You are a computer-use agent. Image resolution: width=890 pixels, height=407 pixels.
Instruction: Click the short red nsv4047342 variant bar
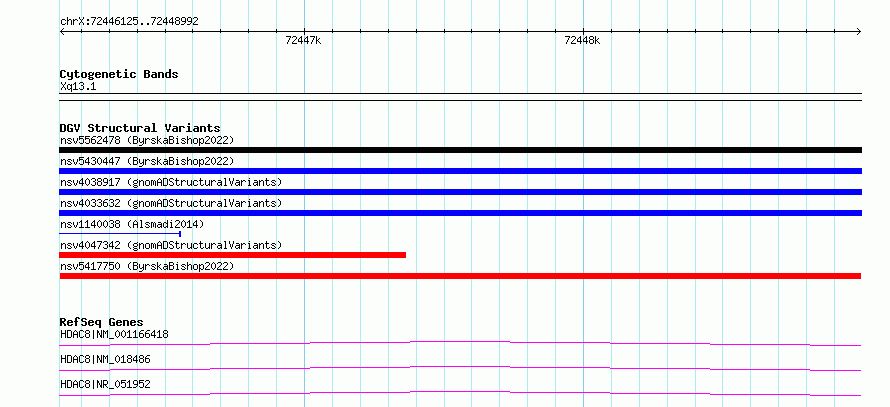[x=233, y=255]
